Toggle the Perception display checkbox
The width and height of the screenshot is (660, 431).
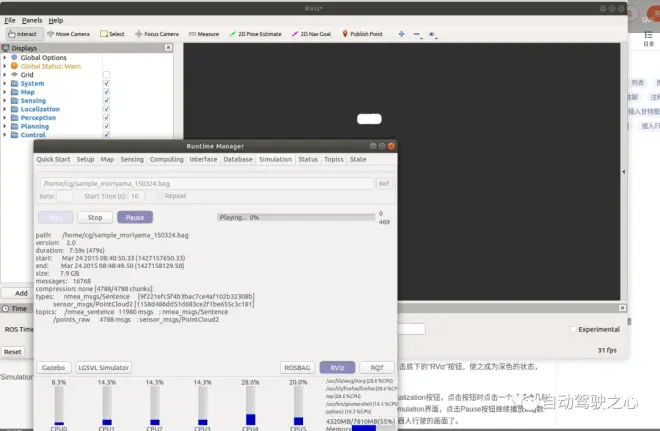pos(106,117)
